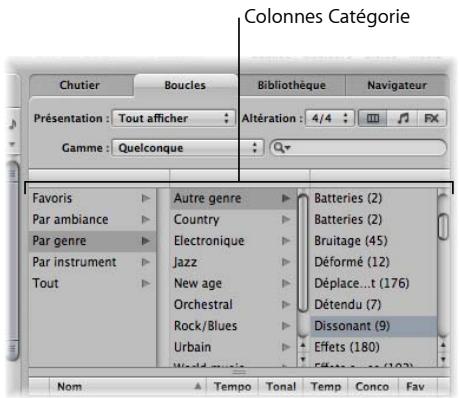Select the New age genre
Viewport: 459px width, 398px height.
pyautogui.click(x=233, y=284)
